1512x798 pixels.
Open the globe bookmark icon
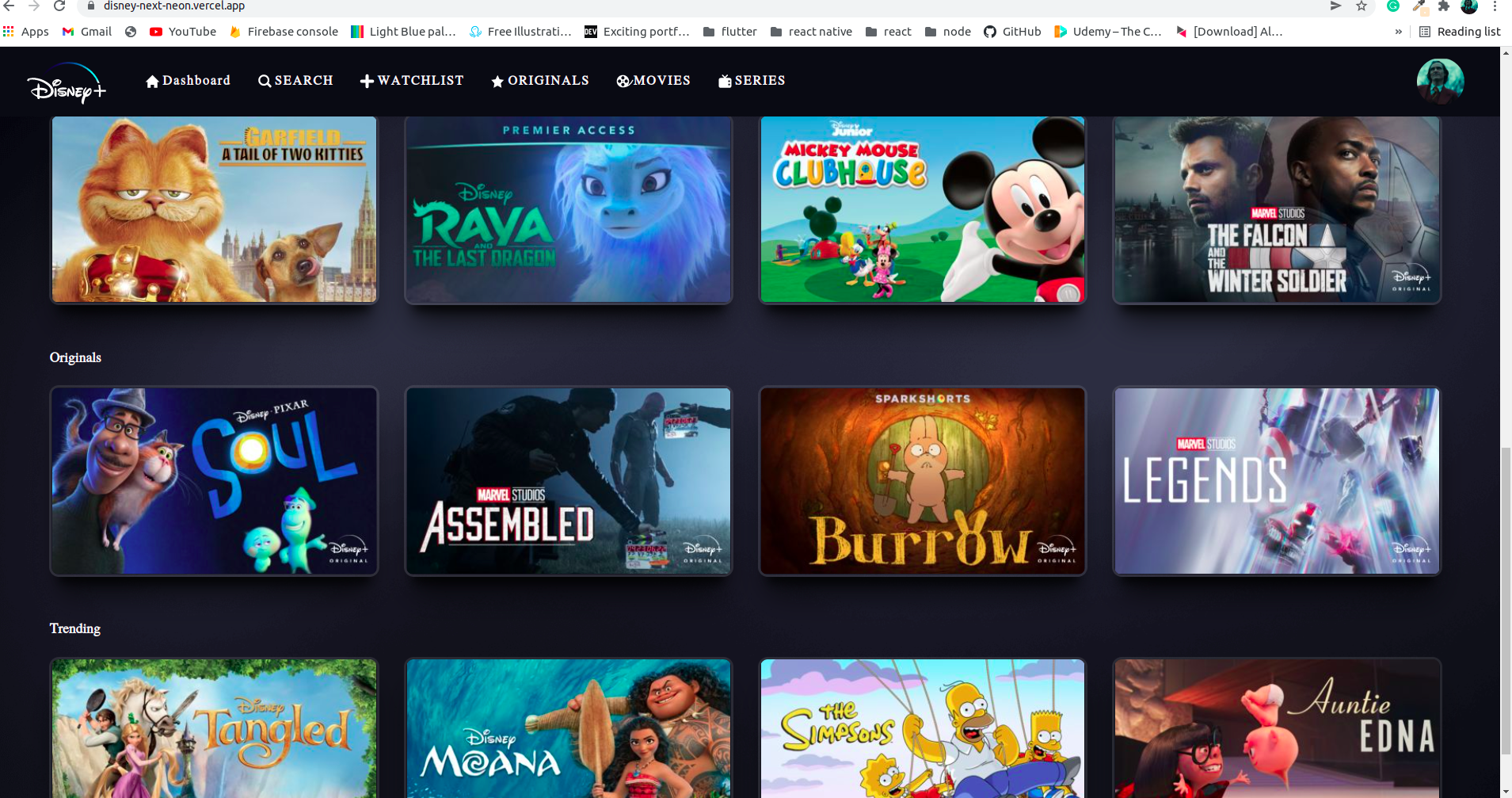[131, 32]
